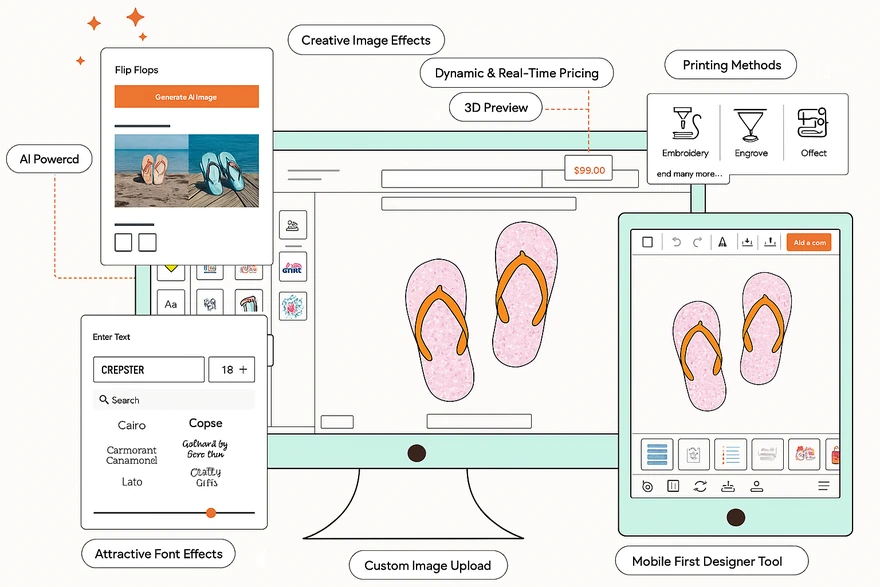Select the square shape icon on the tablet toolbar
880x587 pixels.
(646, 242)
